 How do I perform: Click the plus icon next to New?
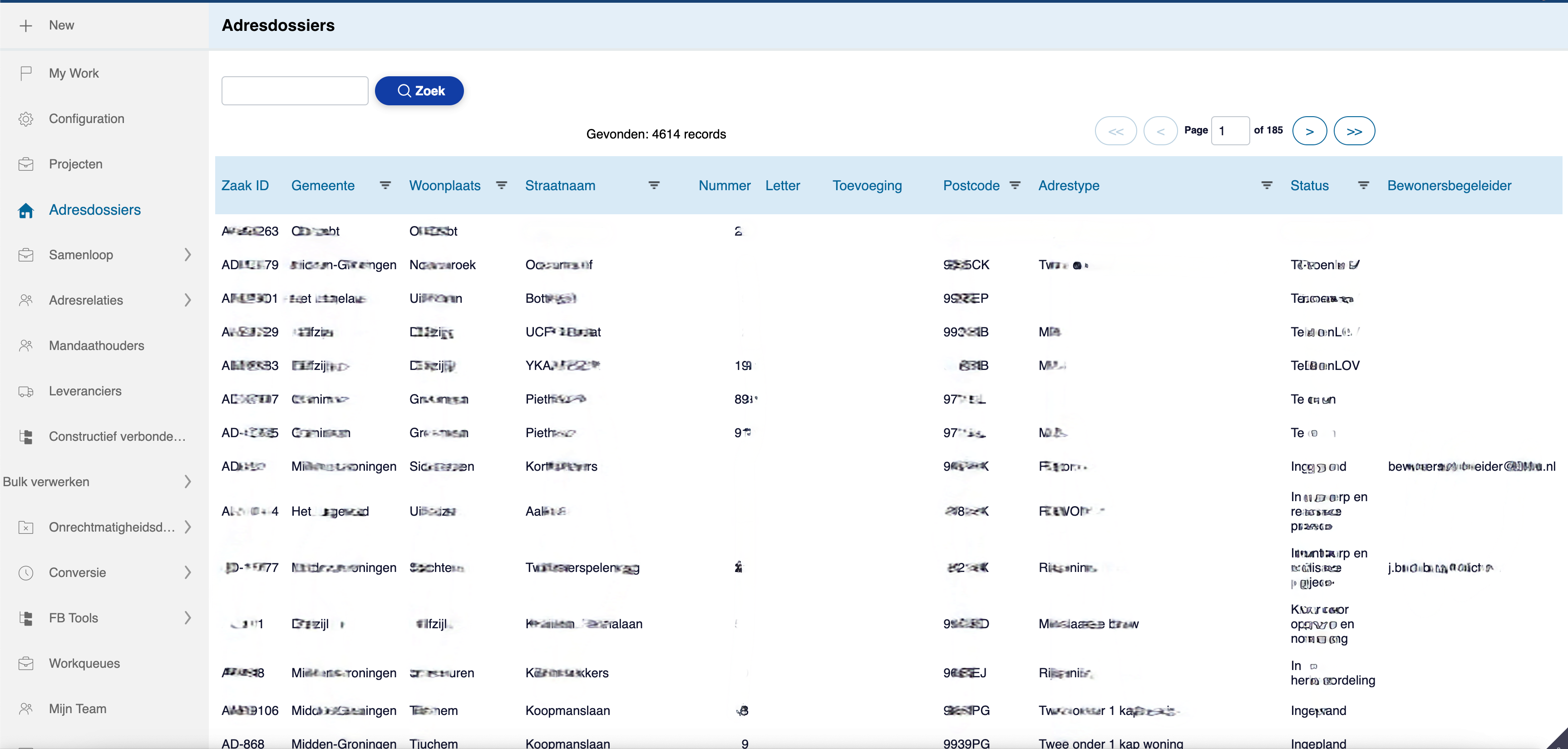point(25,25)
